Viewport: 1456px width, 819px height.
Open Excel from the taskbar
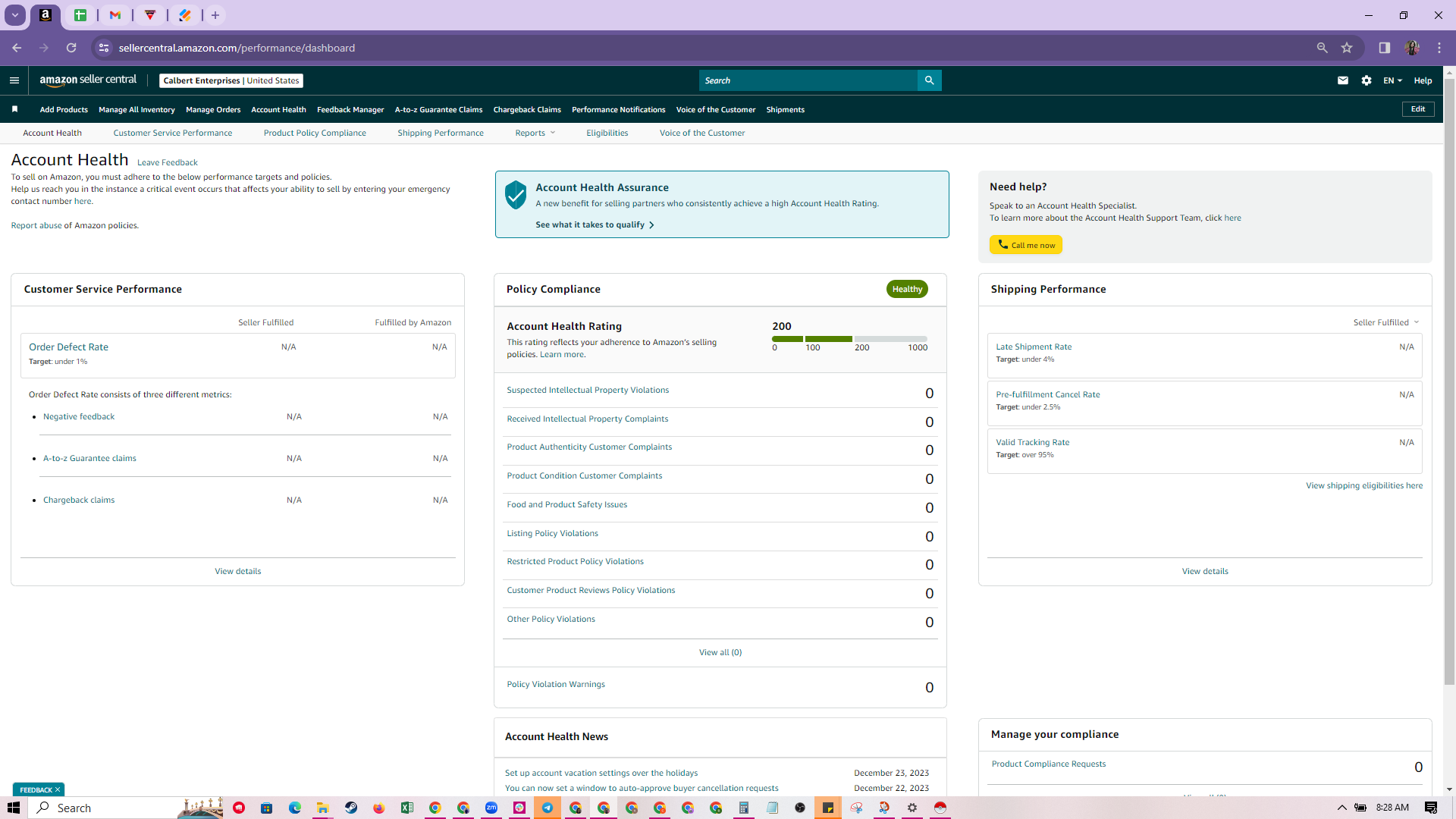coord(407,808)
